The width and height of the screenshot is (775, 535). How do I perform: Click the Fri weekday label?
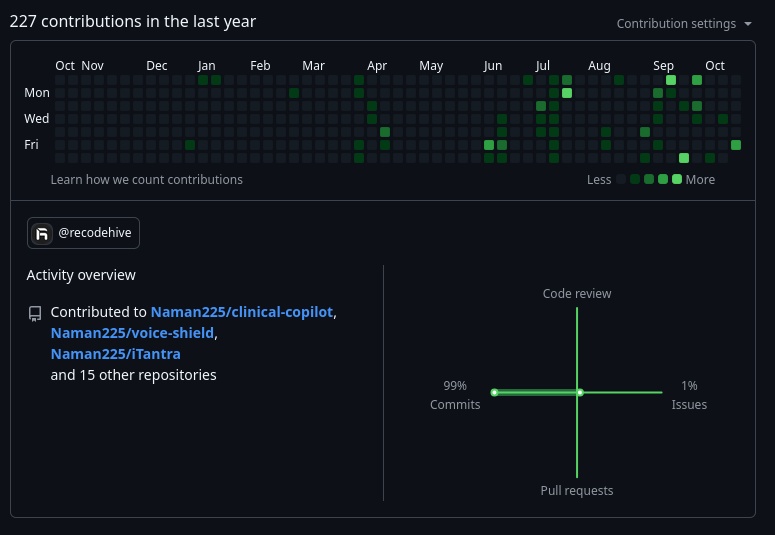click(31, 144)
